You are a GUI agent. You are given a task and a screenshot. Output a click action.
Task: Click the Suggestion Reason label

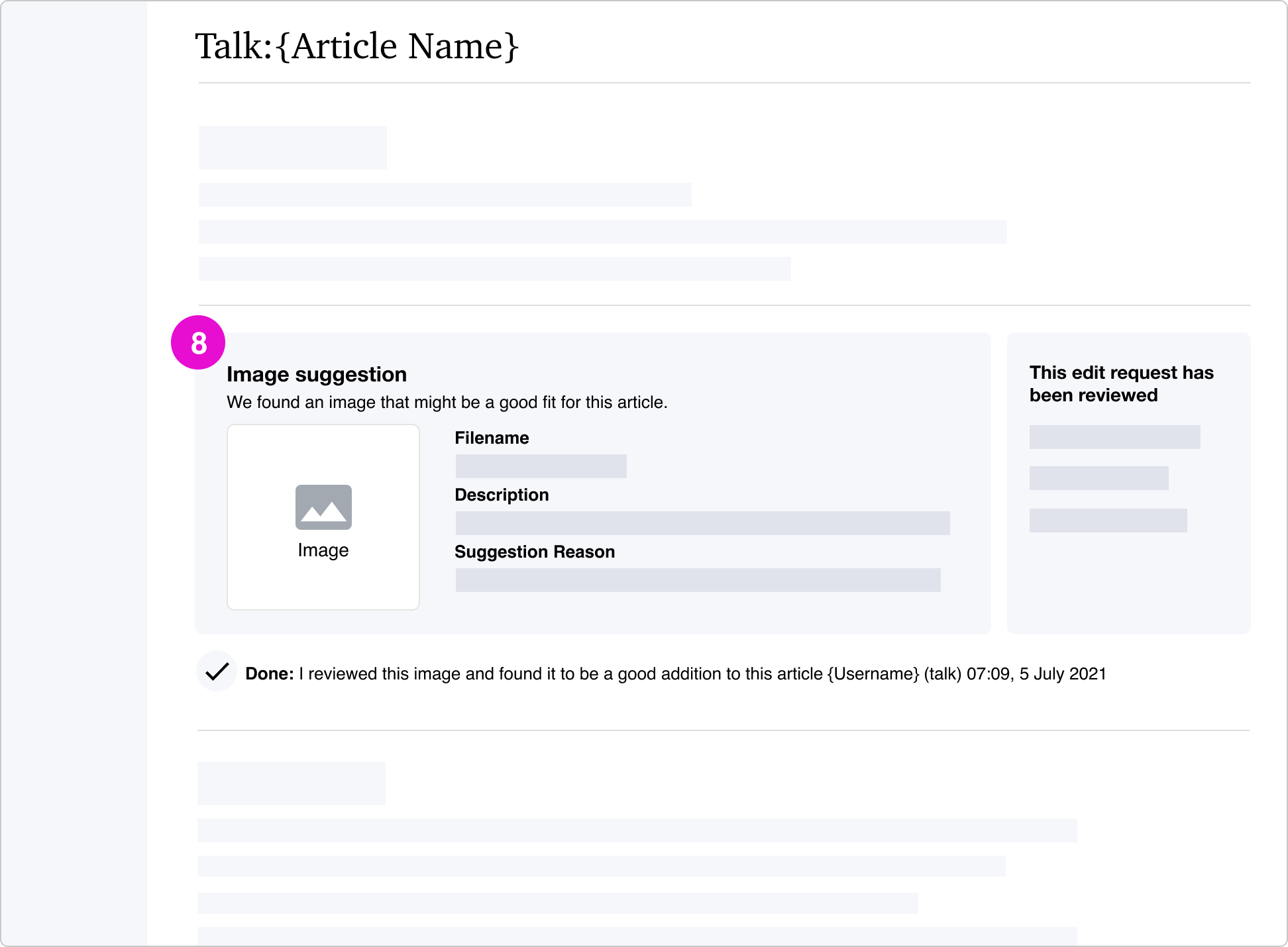[535, 552]
